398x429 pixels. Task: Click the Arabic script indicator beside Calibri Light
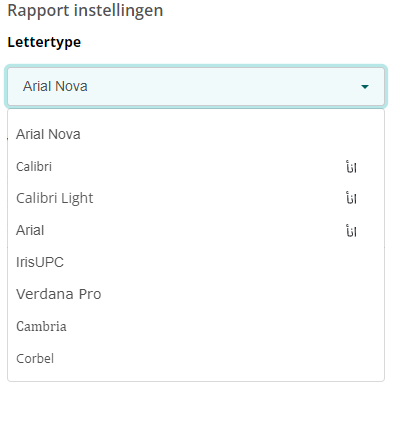click(x=351, y=198)
